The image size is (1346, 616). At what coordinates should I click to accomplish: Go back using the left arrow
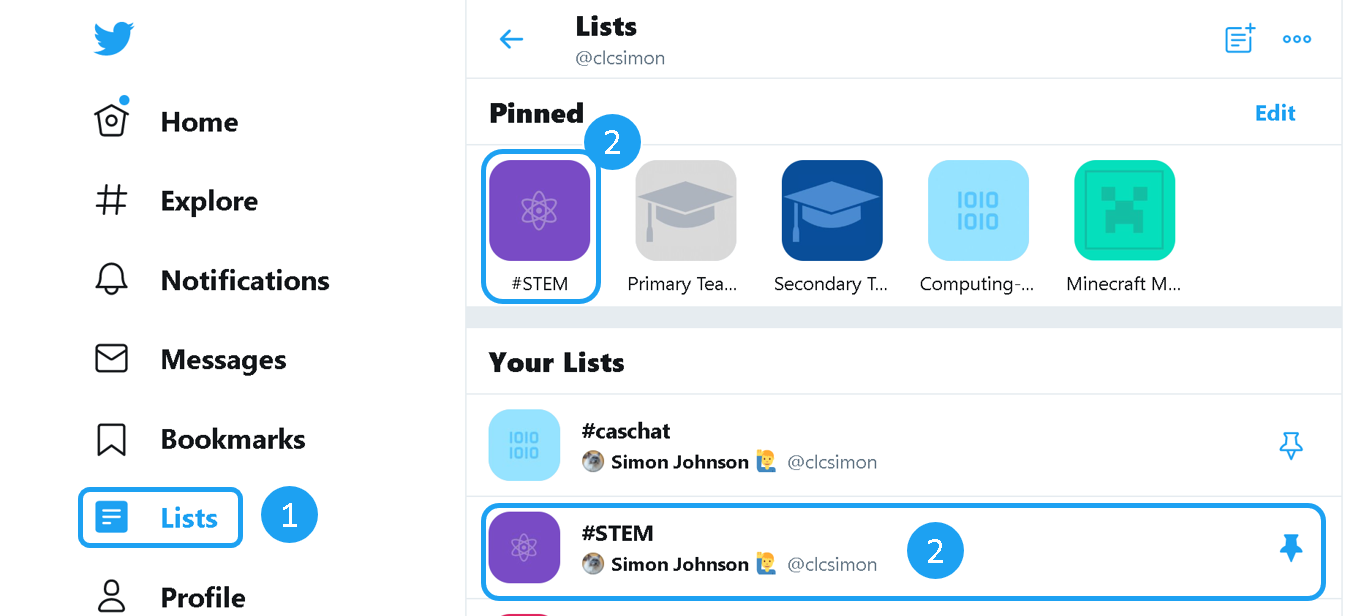(x=511, y=39)
